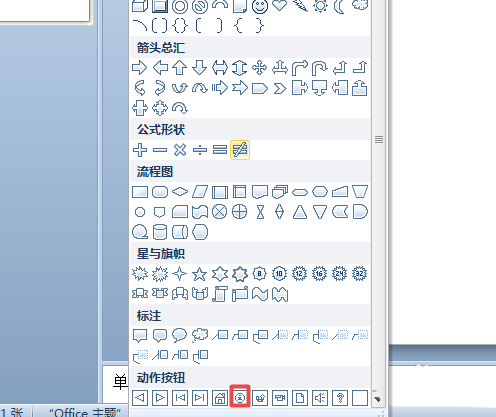Select the highlighted Not Equal shape
The image size is (496, 417).
click(x=240, y=150)
